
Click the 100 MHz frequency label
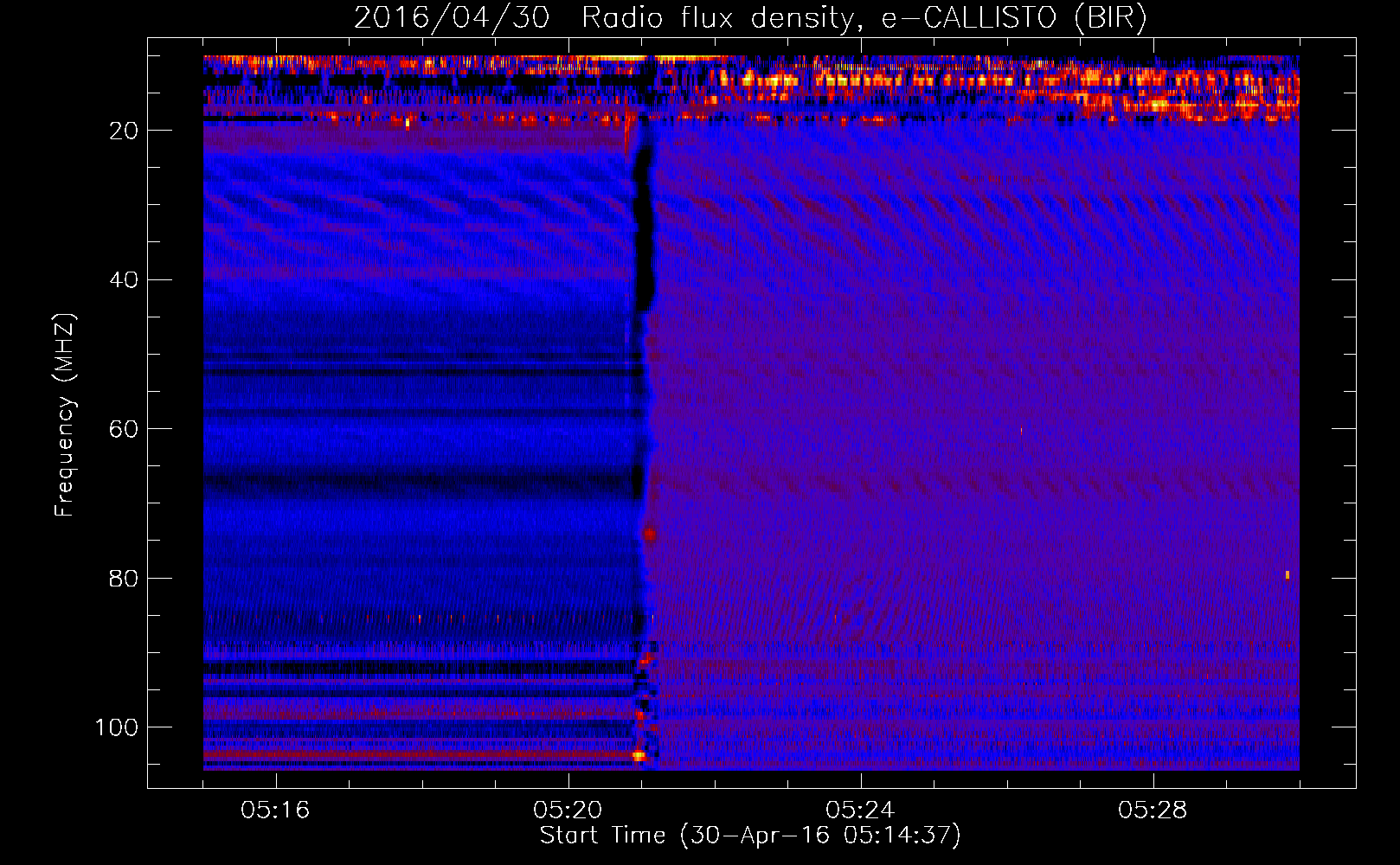(117, 727)
